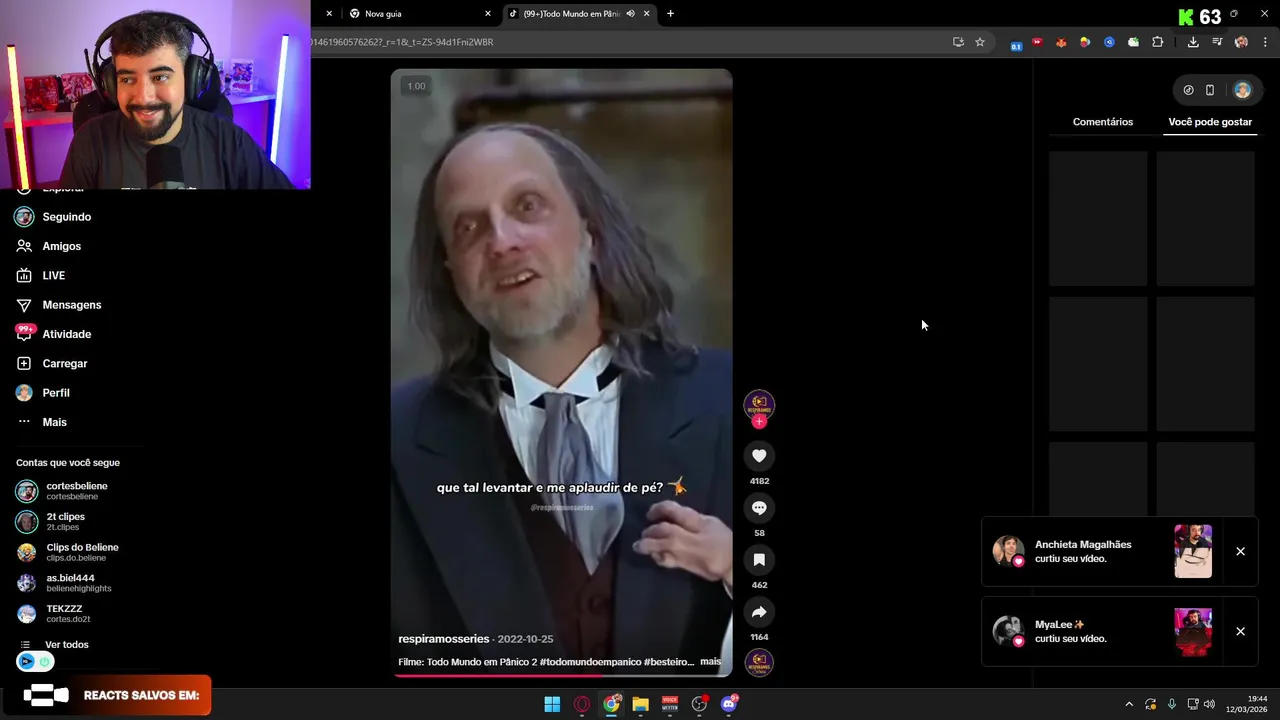Open OBS Studio from the taskbar
Viewport: 1280px width, 720px height.
coord(699,704)
